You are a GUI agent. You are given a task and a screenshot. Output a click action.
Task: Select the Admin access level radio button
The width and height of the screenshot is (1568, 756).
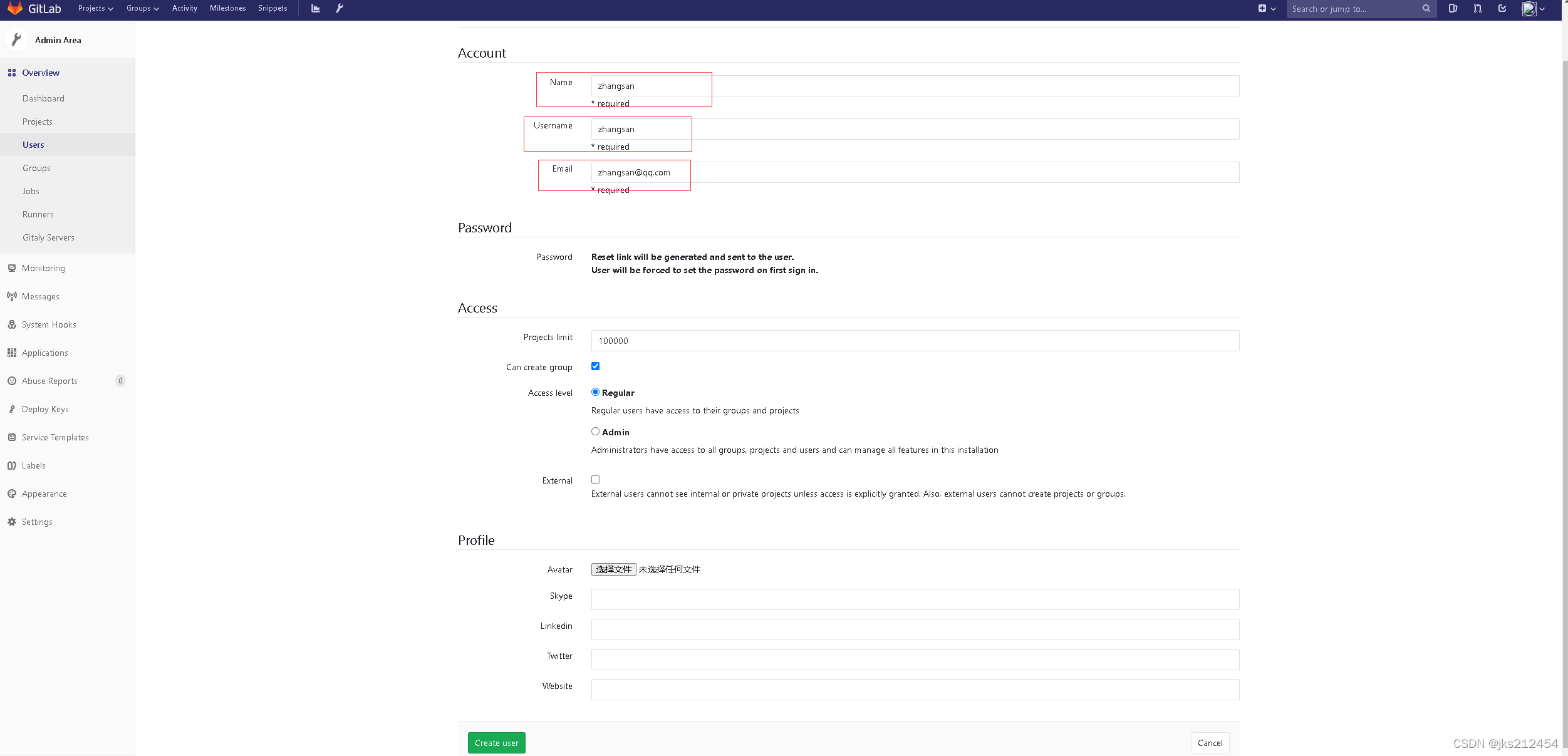(594, 431)
